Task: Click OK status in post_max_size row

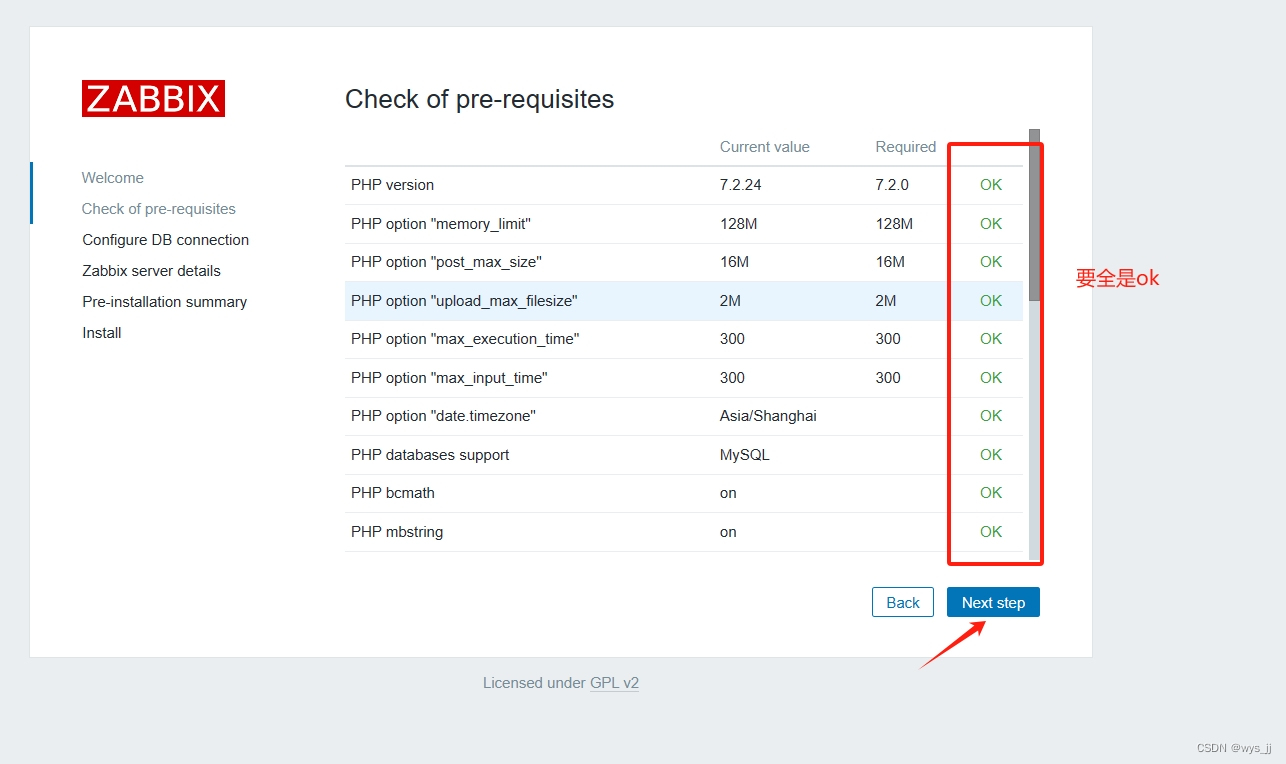Action: pos(991,262)
